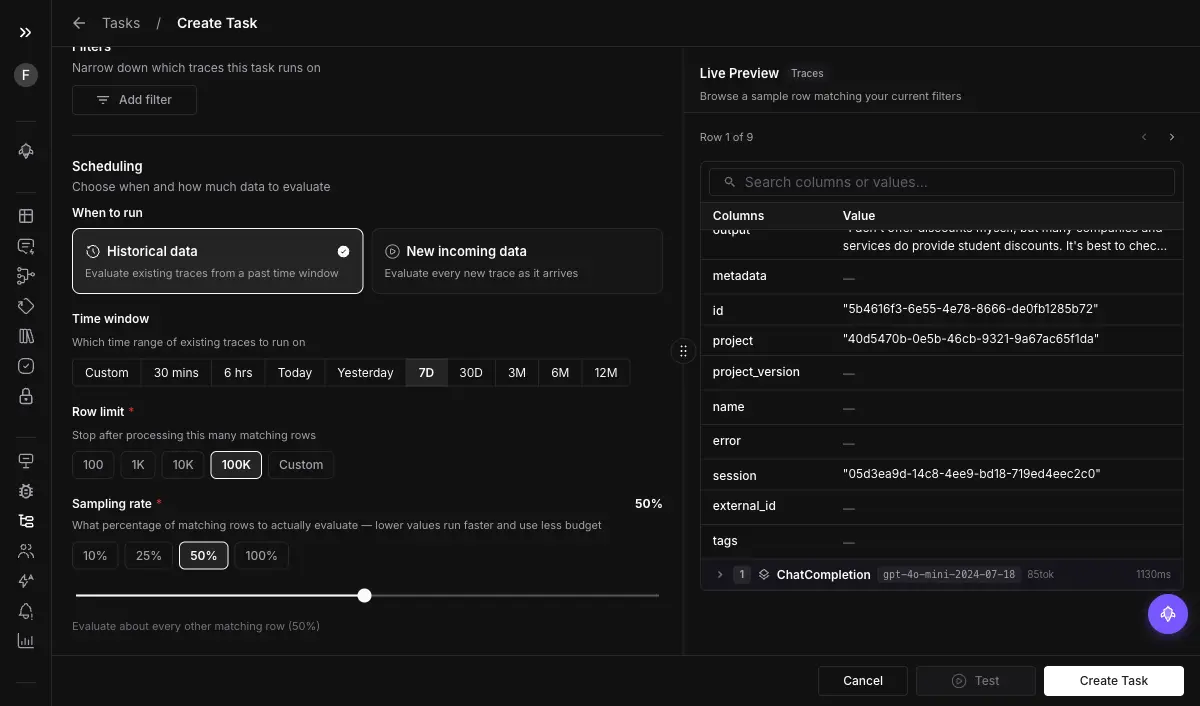This screenshot has width=1200, height=706.
Task: Click the project_version column row
Action: tap(941, 372)
